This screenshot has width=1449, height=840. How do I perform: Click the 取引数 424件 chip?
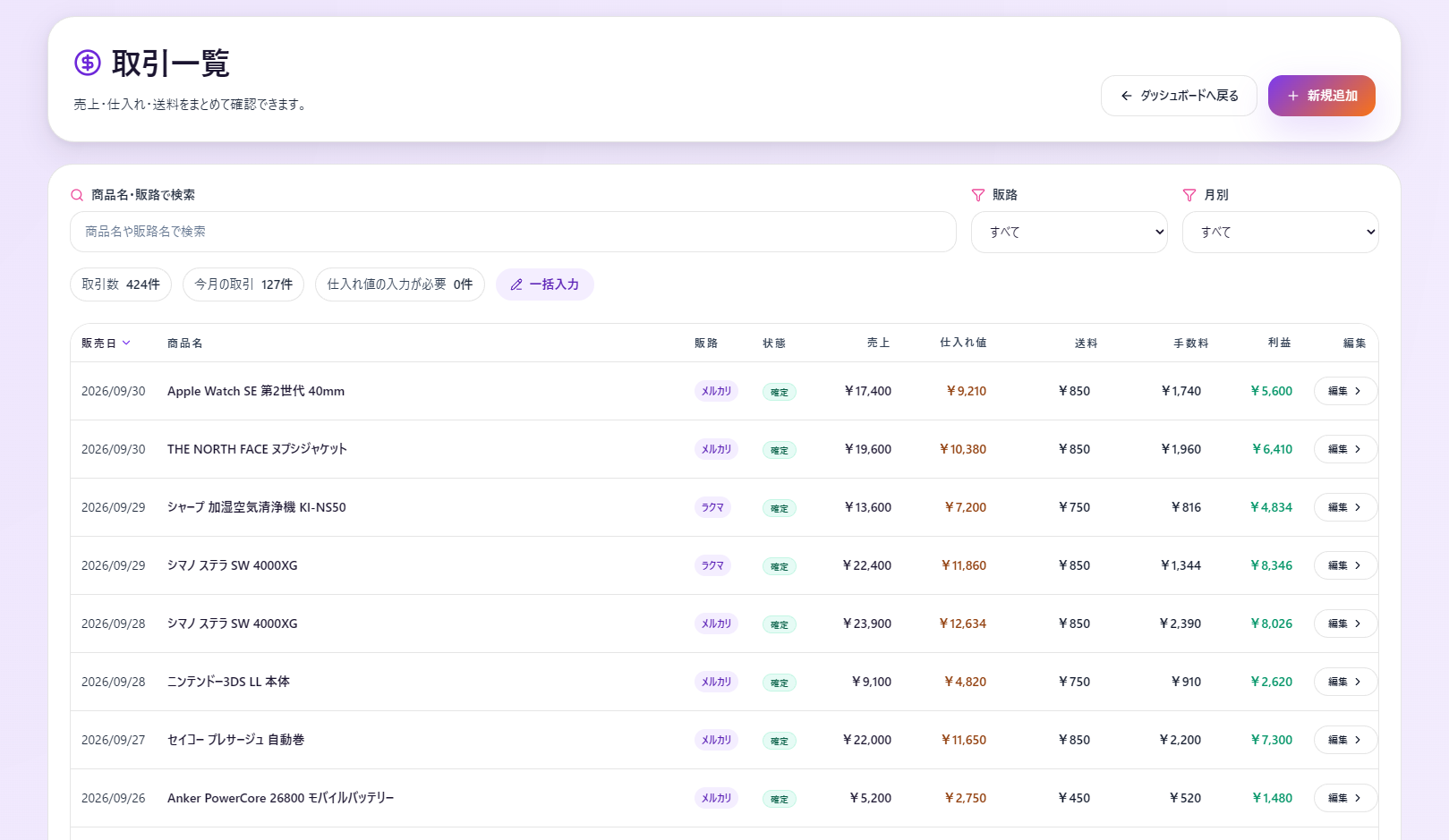point(121,284)
